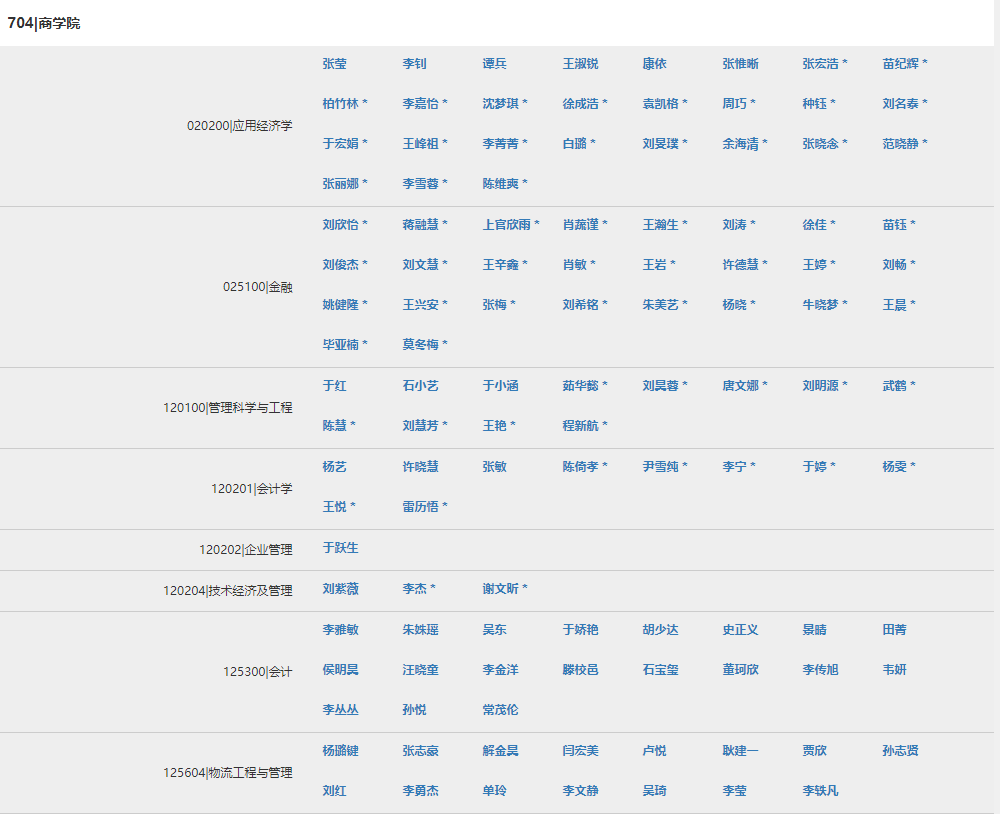
Task: Select 孙悦 in the 会计 section
Action: click(x=414, y=710)
